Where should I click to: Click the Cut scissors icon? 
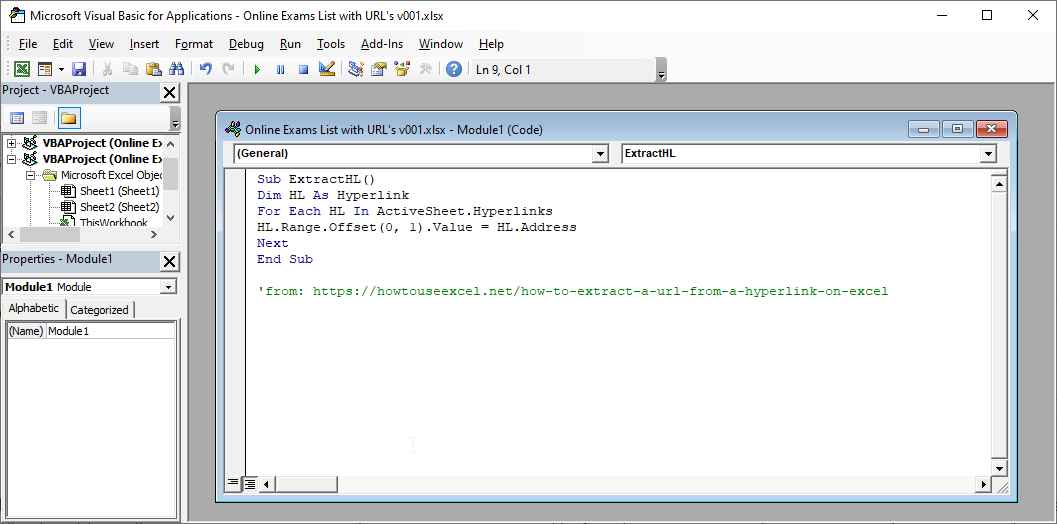107,69
